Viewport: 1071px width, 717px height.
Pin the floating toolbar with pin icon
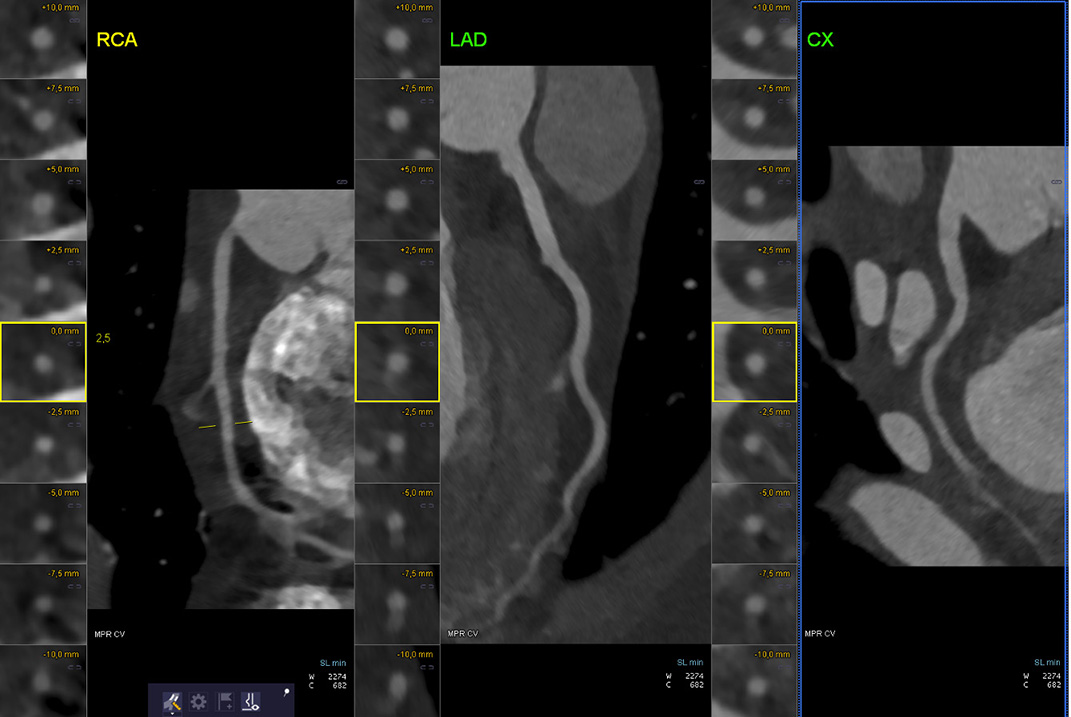[286, 692]
